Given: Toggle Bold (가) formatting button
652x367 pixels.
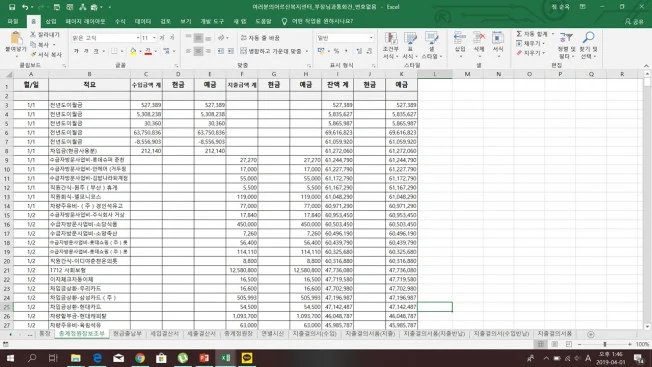Looking at the screenshot, I should pyautogui.click(x=77, y=51).
